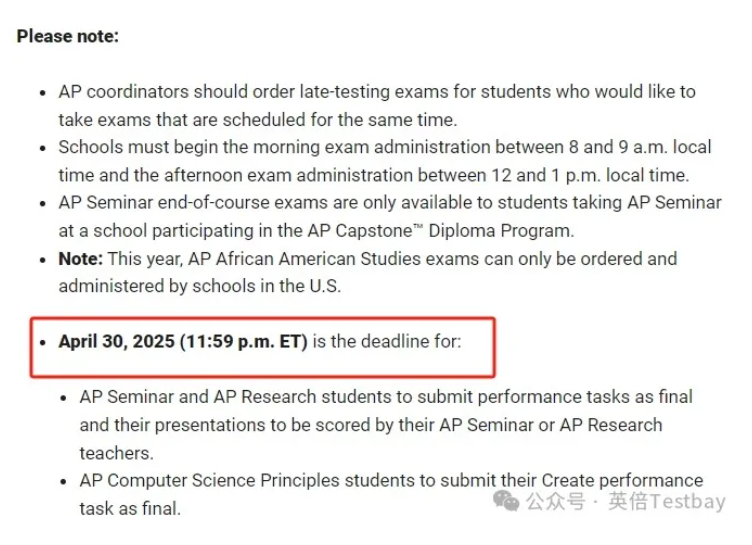The height and width of the screenshot is (545, 752).
Task: Click the "Please note:" heading
Action: click(x=68, y=36)
